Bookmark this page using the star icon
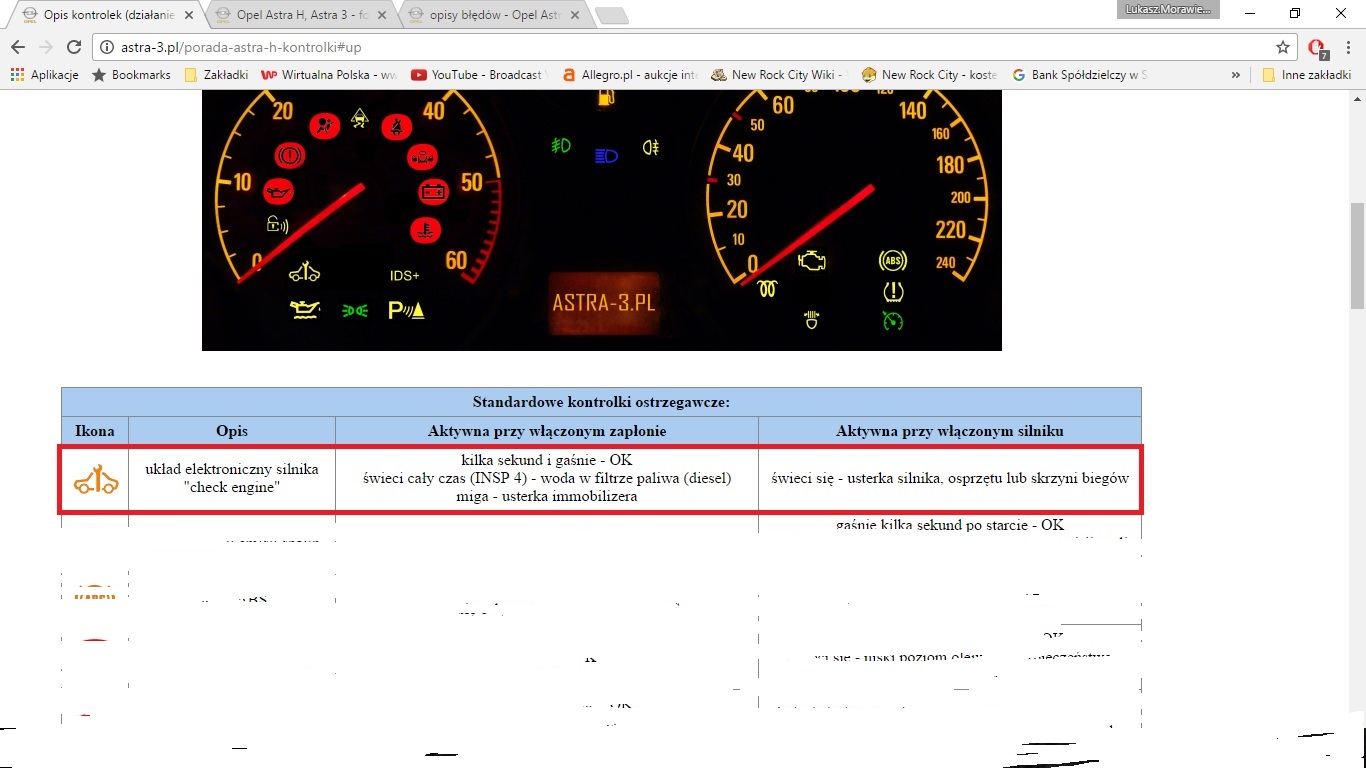The height and width of the screenshot is (768, 1366). click(1283, 47)
